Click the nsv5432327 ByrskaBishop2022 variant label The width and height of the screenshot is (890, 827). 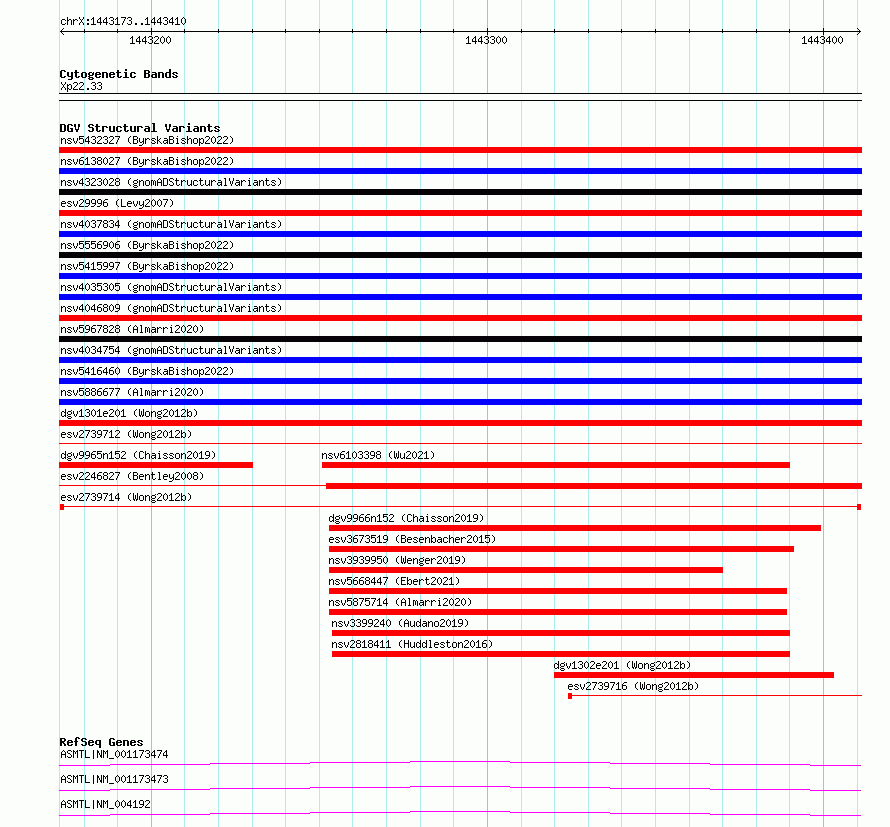click(x=147, y=140)
